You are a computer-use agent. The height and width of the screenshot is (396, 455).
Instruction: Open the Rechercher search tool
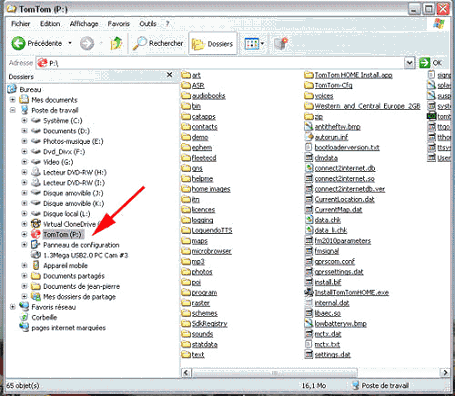point(158,43)
